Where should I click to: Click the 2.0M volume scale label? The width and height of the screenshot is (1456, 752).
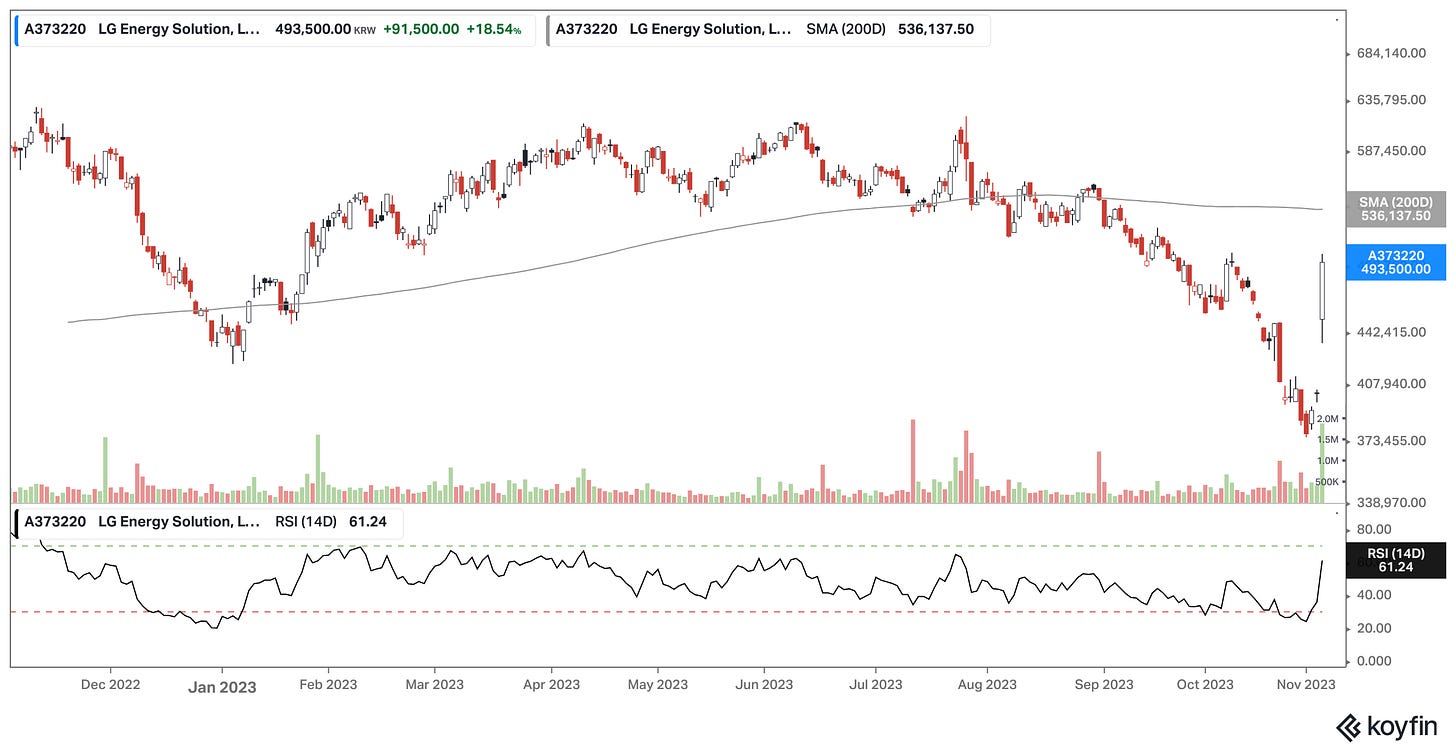tap(1328, 418)
